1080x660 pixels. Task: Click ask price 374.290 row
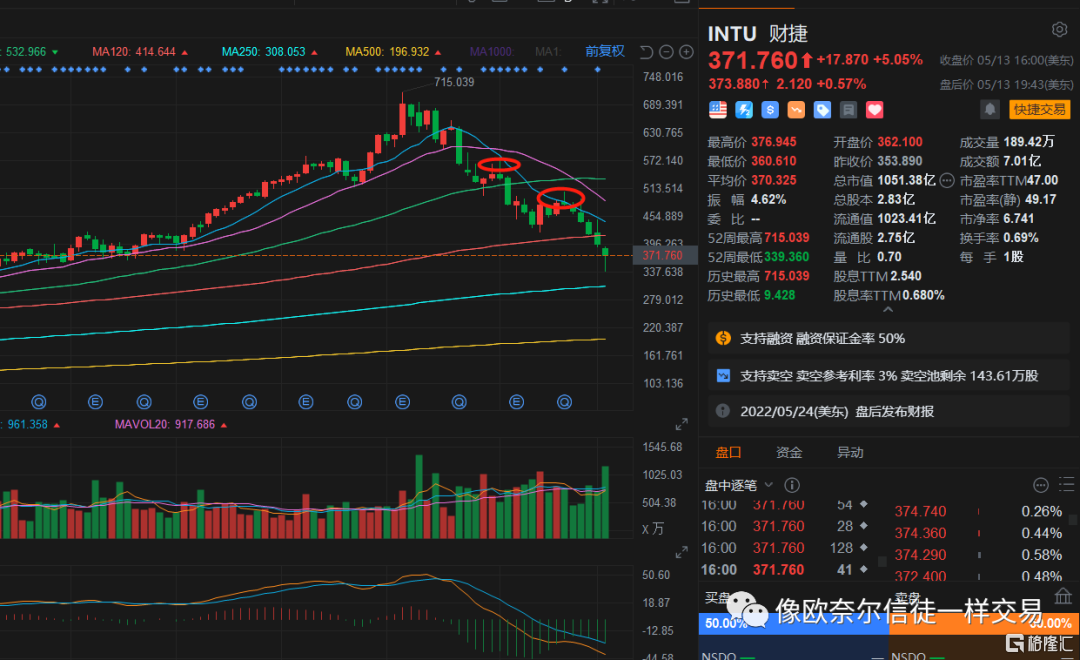[x=978, y=555]
